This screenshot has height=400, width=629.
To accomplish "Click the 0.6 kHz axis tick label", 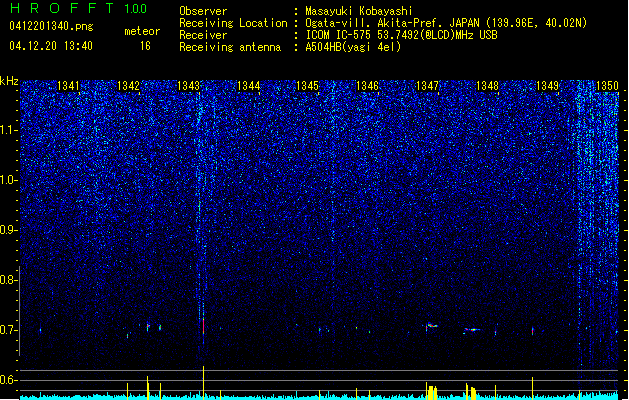I will click(x=8, y=380).
